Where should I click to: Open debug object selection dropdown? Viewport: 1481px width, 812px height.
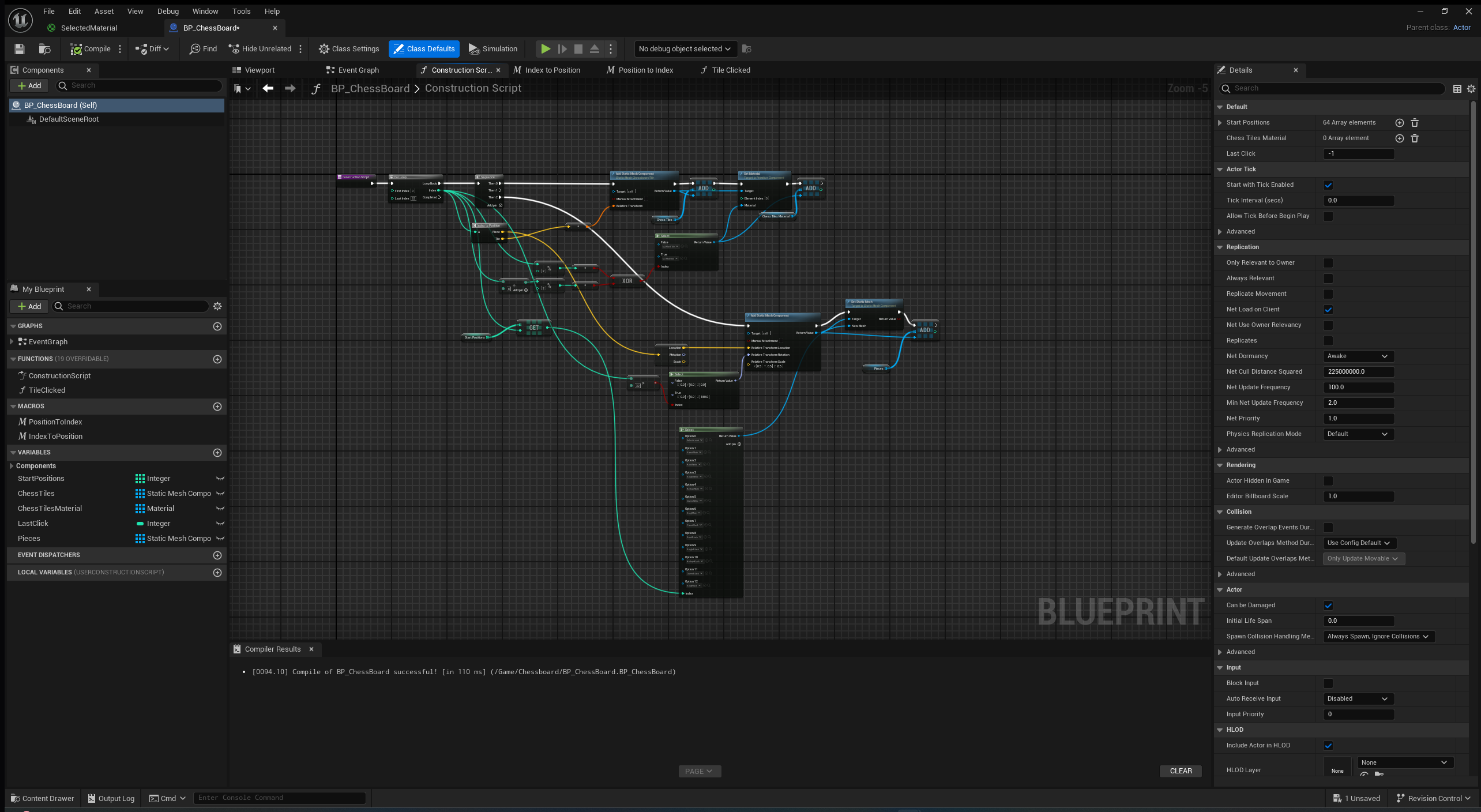tap(684, 49)
